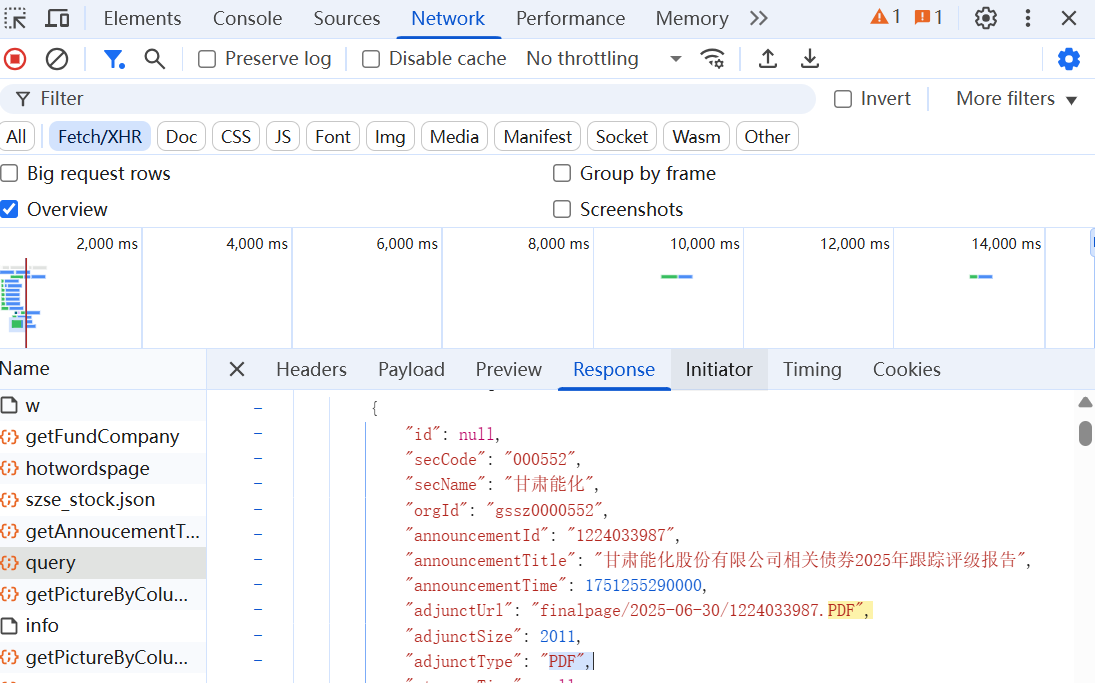Select the getFundCompany request
The width and height of the screenshot is (1095, 683).
tap(102, 437)
